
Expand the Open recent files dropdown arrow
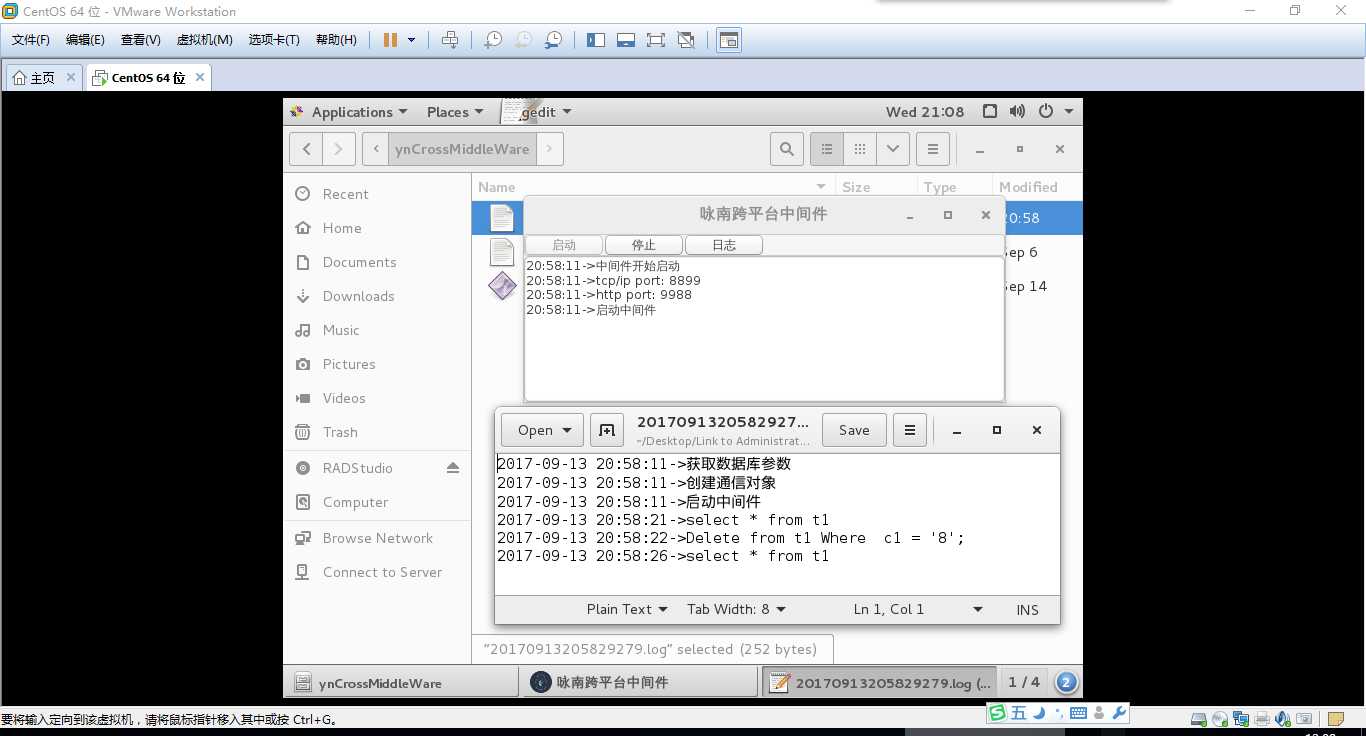tap(568, 430)
